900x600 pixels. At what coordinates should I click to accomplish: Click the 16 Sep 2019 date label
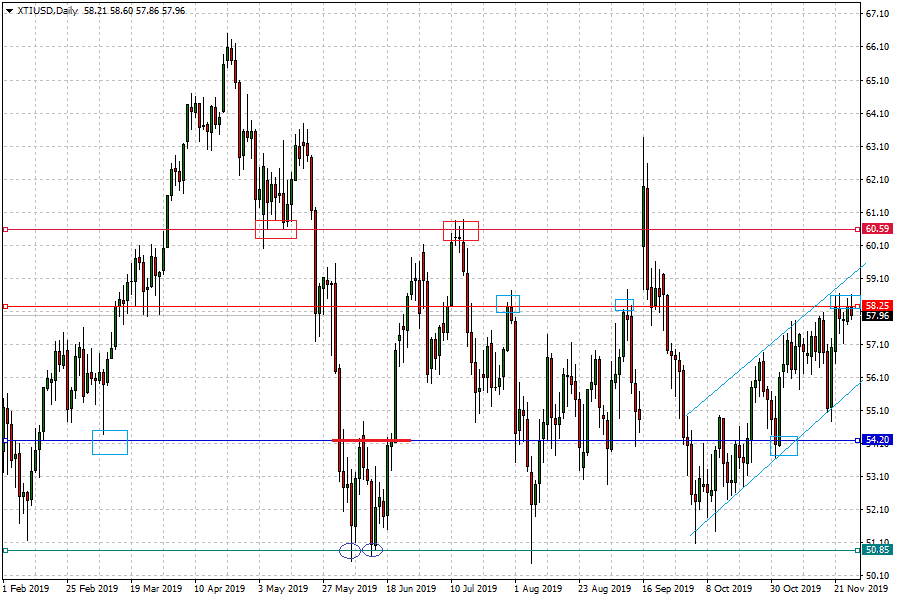click(668, 589)
